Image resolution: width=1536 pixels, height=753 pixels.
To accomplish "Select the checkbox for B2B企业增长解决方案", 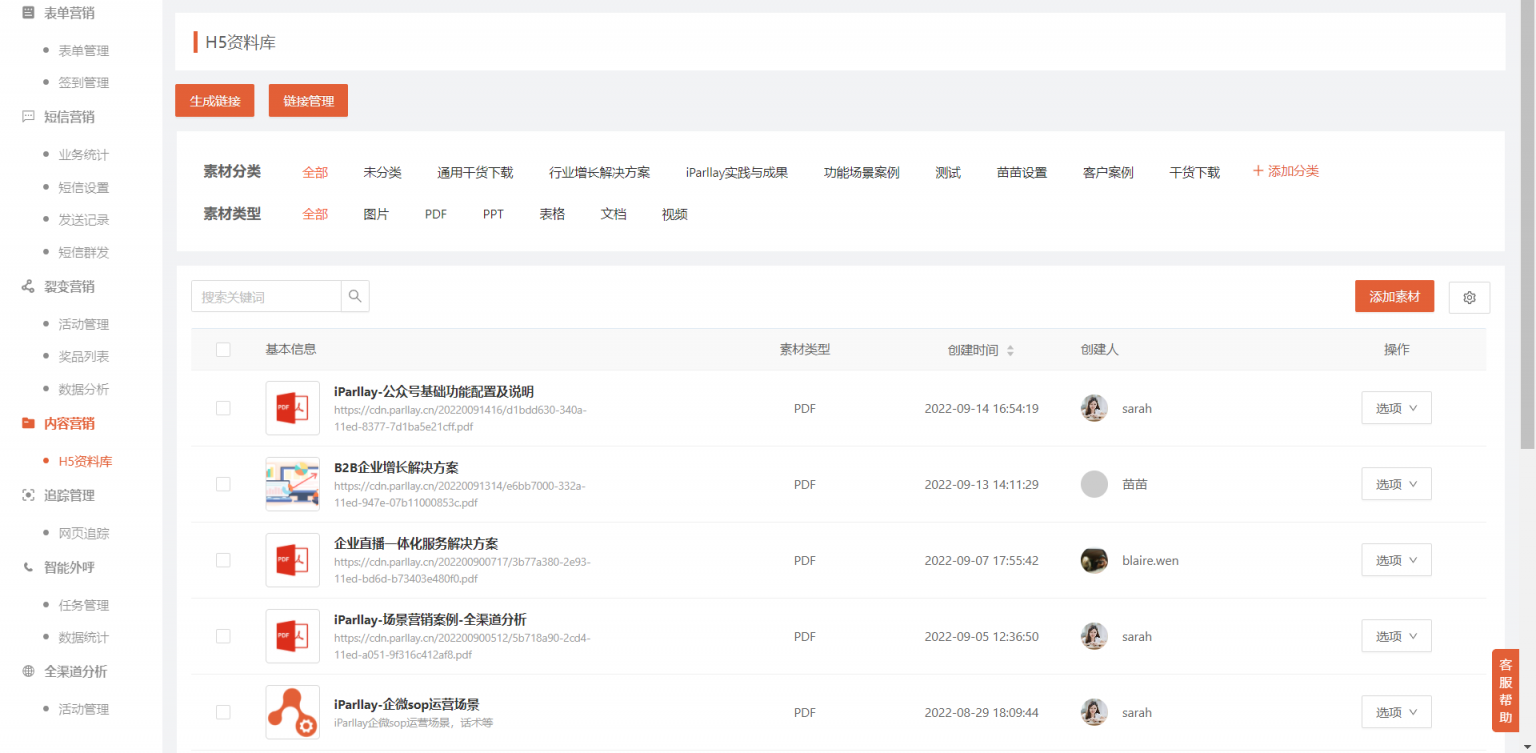I will point(222,484).
